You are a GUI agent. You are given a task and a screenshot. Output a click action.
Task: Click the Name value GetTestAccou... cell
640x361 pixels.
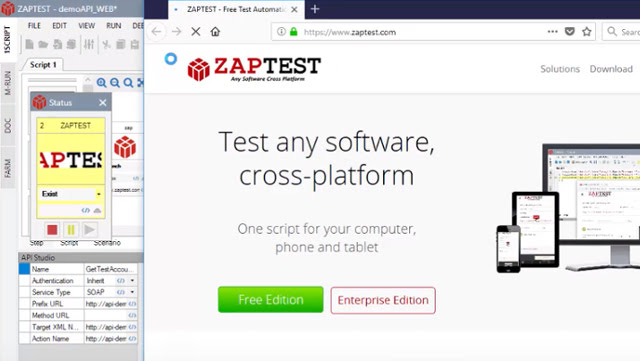pyautogui.click(x=111, y=269)
